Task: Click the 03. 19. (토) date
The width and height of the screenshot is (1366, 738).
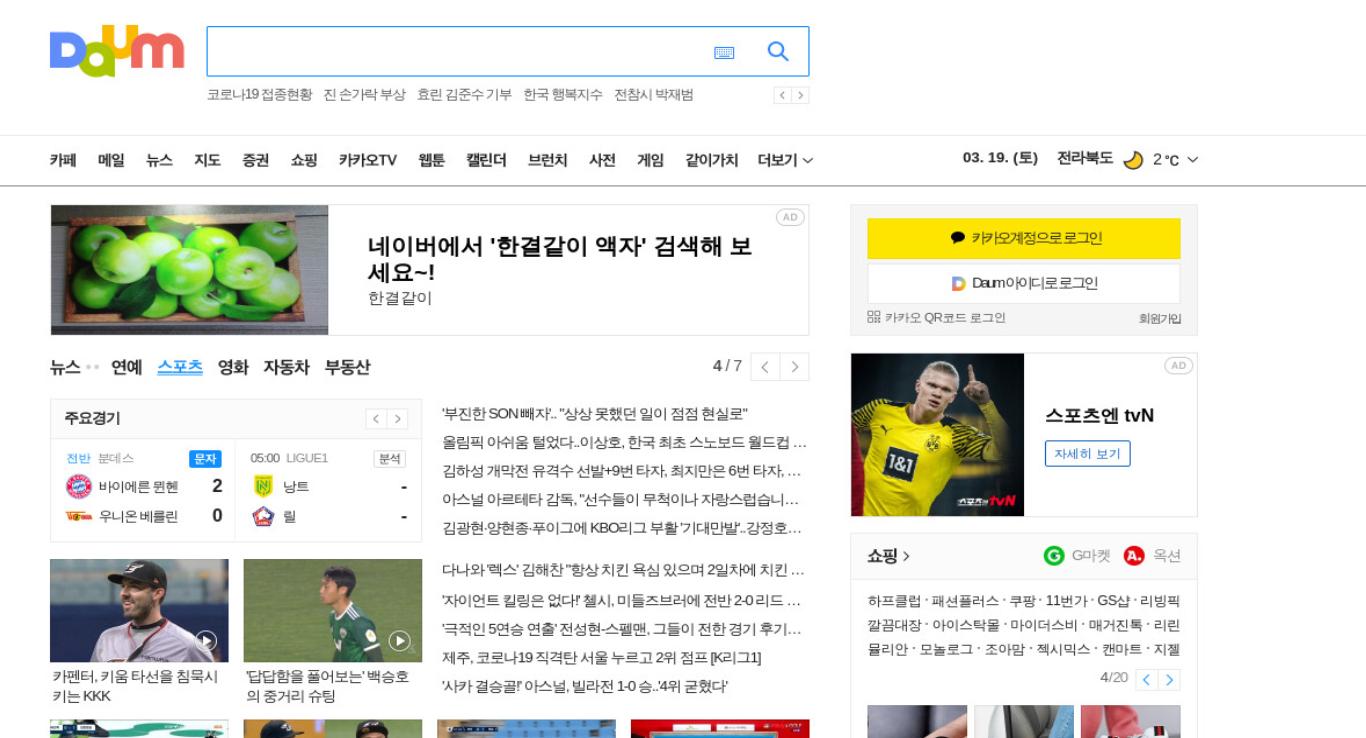Action: point(1000,158)
